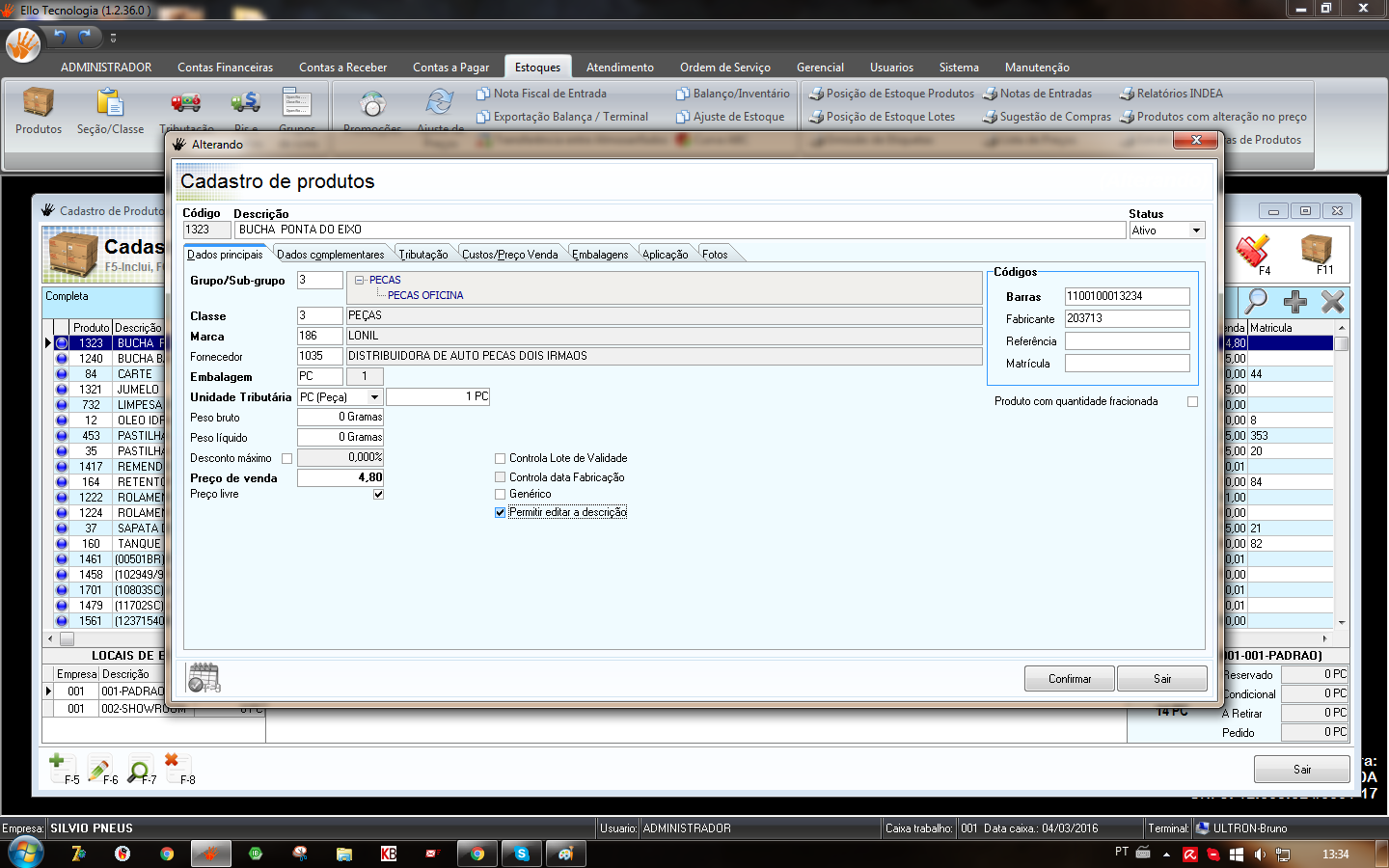Click the undo arrow in quick access toolbar
This screenshot has width=1389, height=868.
click(x=60, y=37)
